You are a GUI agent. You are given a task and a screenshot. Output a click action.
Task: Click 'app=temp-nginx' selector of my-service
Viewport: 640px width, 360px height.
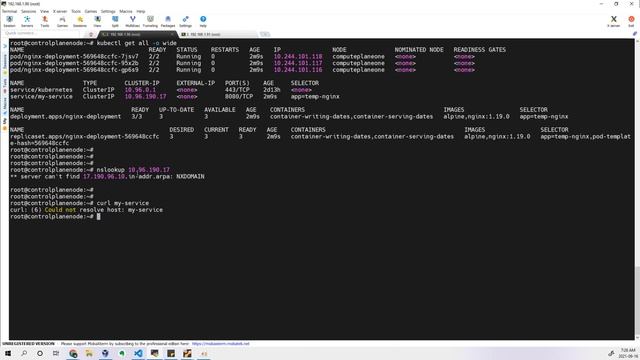pos(315,96)
